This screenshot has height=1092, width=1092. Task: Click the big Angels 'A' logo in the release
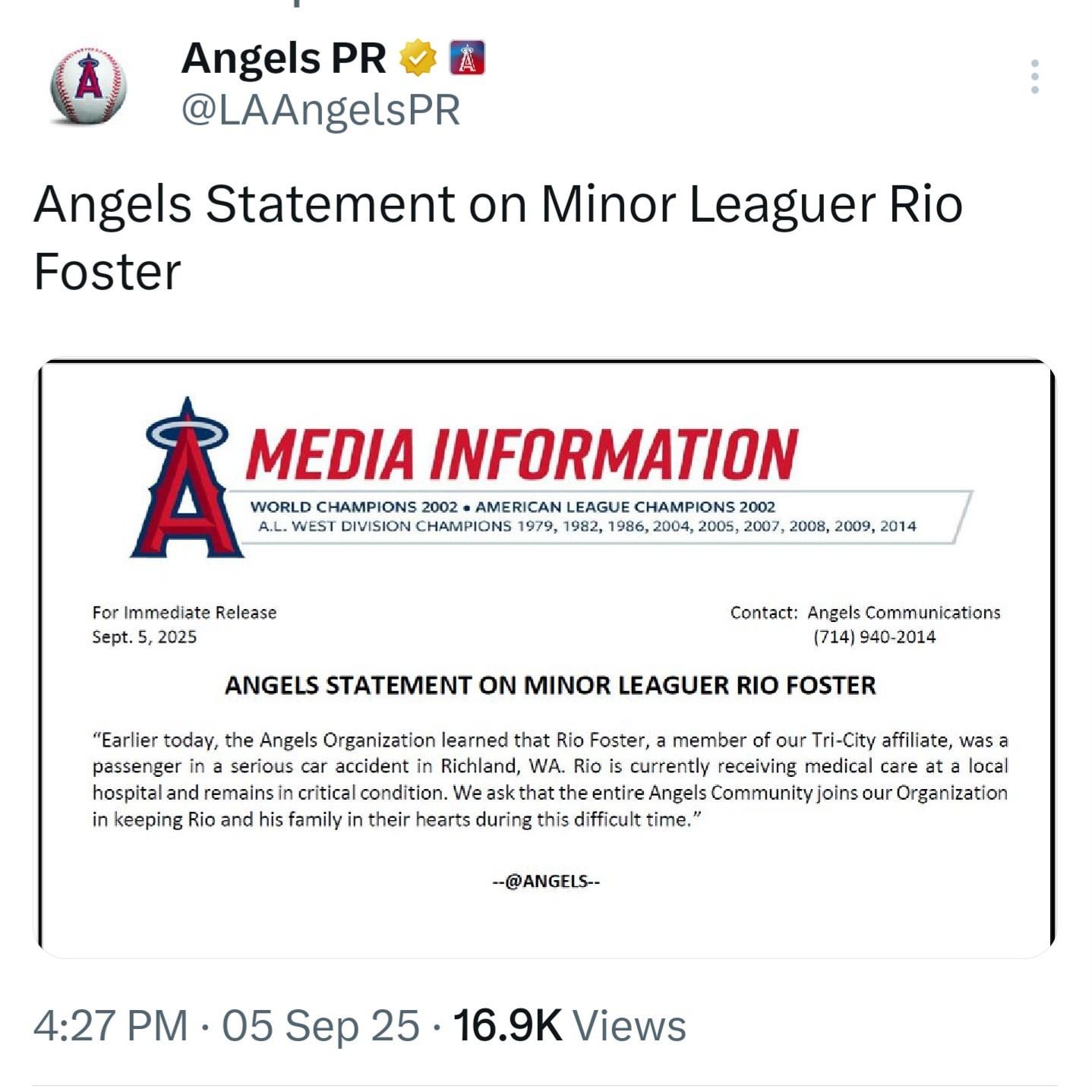(187, 482)
